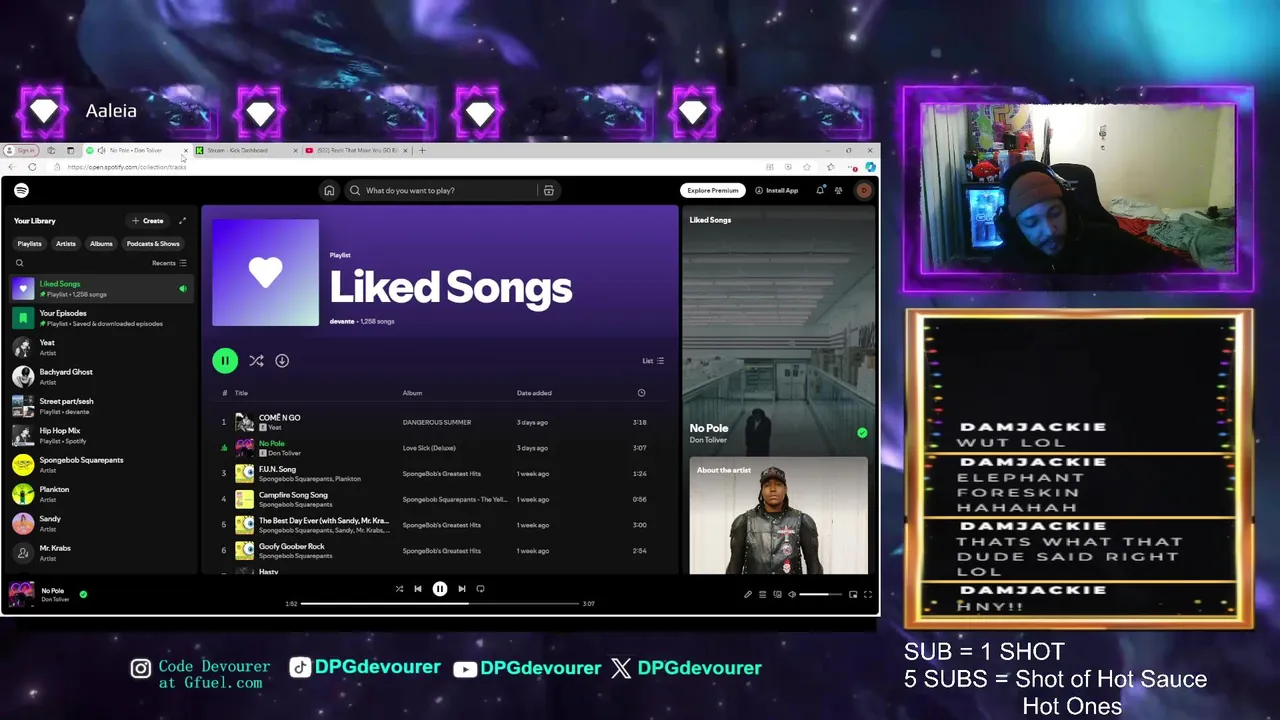Reload the page in the browser
Viewport: 1280px width, 720px height.
pos(32,167)
